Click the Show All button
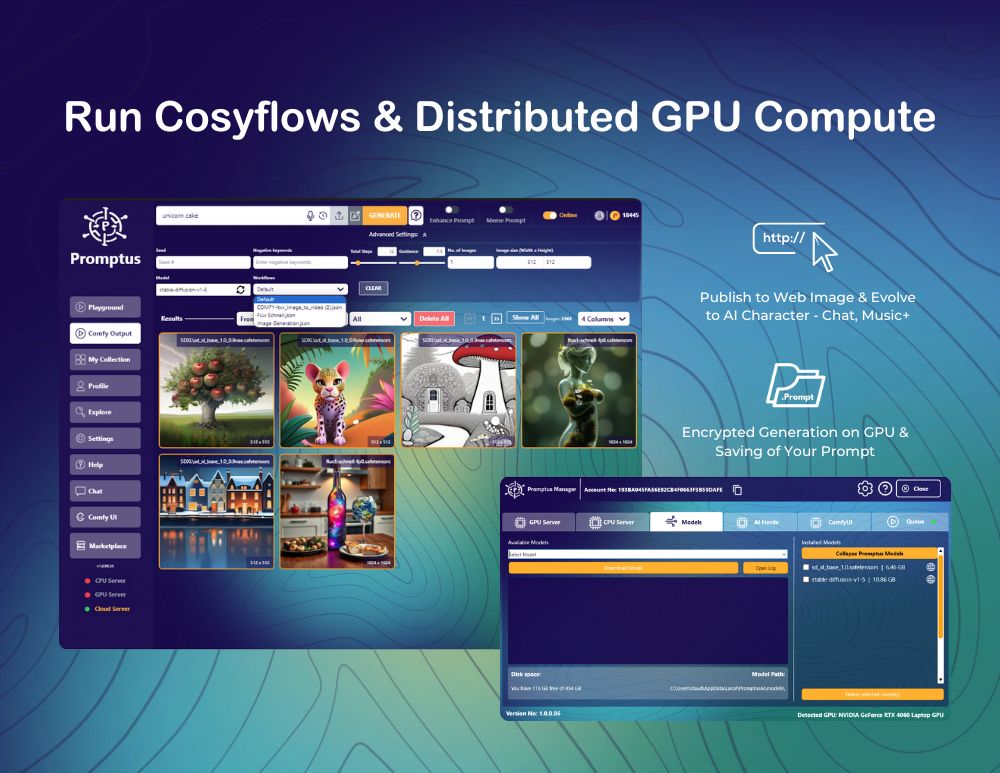Screen dimensions: 1000x773 pyautogui.click(x=526, y=318)
